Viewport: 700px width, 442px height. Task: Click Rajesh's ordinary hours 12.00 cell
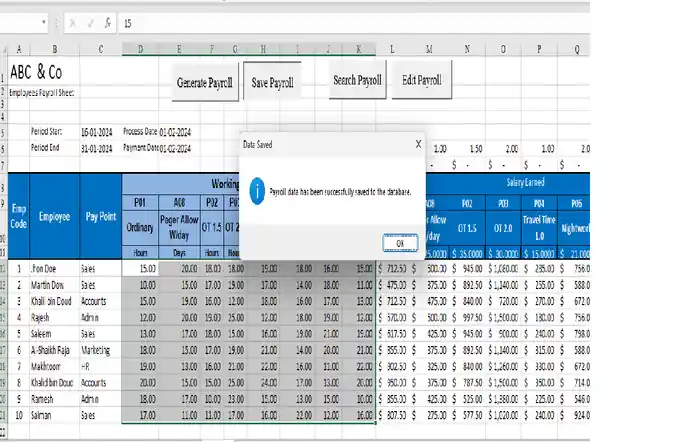point(140,317)
